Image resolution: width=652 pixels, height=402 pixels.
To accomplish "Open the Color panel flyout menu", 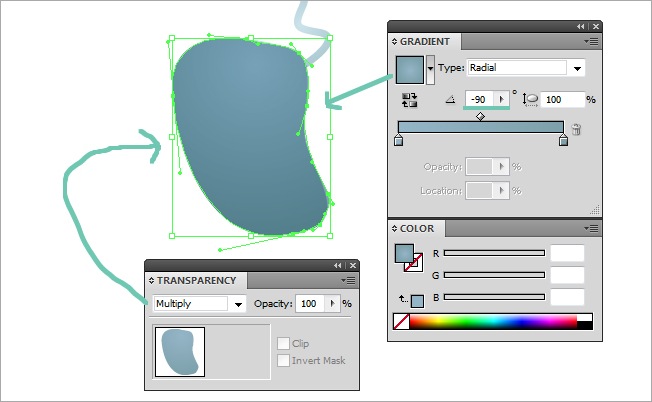I will pos(591,228).
